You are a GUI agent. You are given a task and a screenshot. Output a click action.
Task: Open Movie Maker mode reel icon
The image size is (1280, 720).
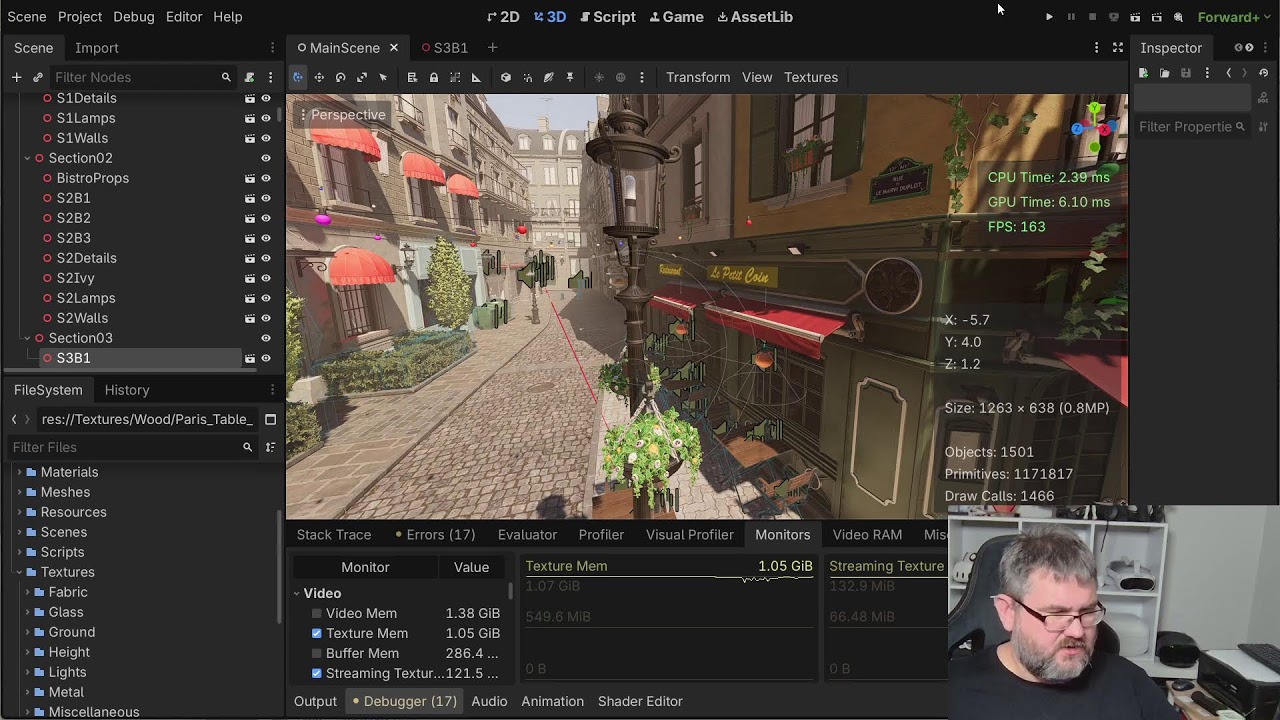1178,17
